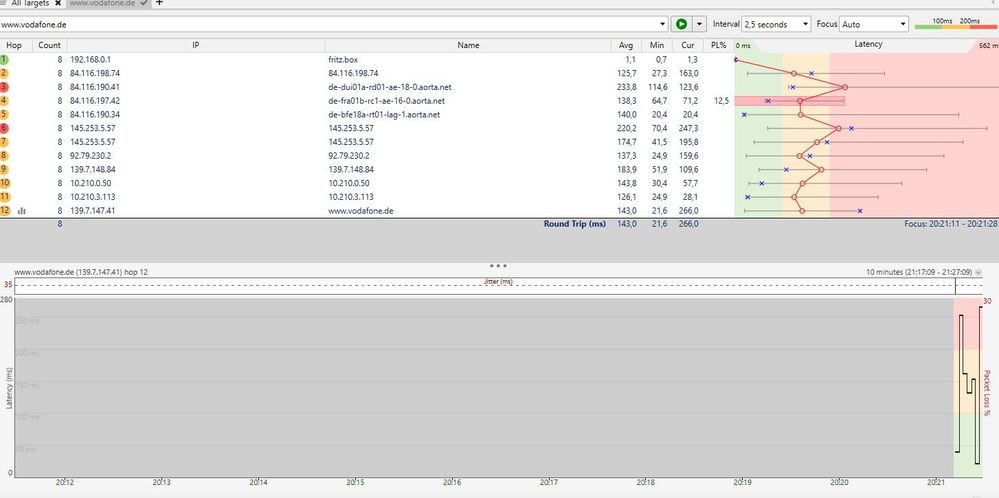Image resolution: width=999 pixels, height=498 pixels.
Task: Click the www.vodafone.de (139.7.147.41) hop 12 graph title
Action: tap(81, 272)
